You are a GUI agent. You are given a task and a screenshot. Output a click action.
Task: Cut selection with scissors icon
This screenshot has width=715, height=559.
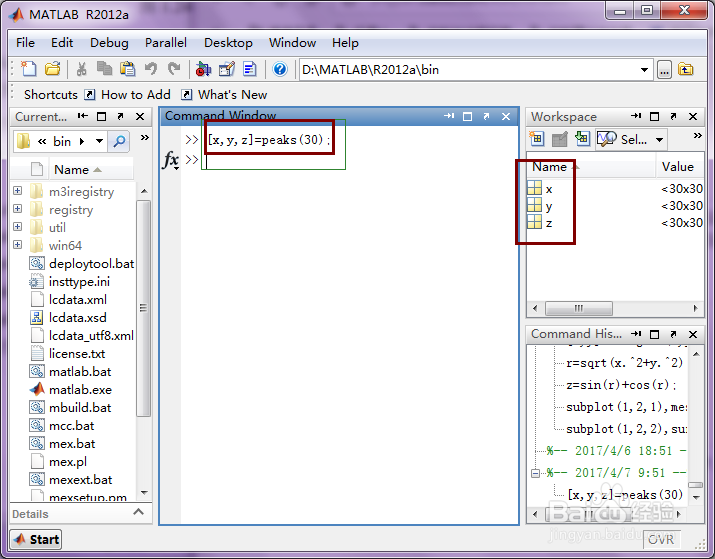(82, 69)
